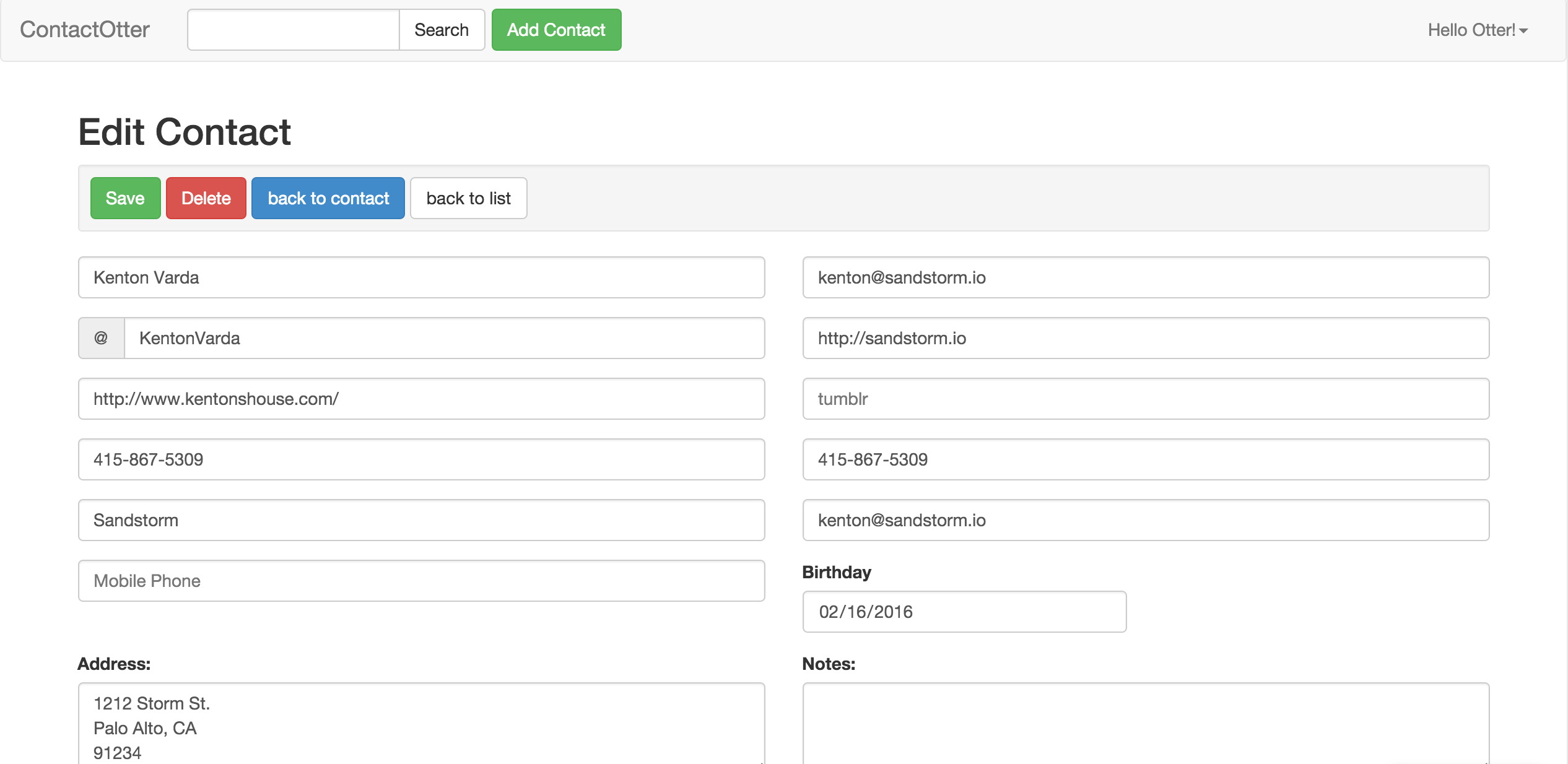
Task: Click the search text box in navbar
Action: click(294, 30)
